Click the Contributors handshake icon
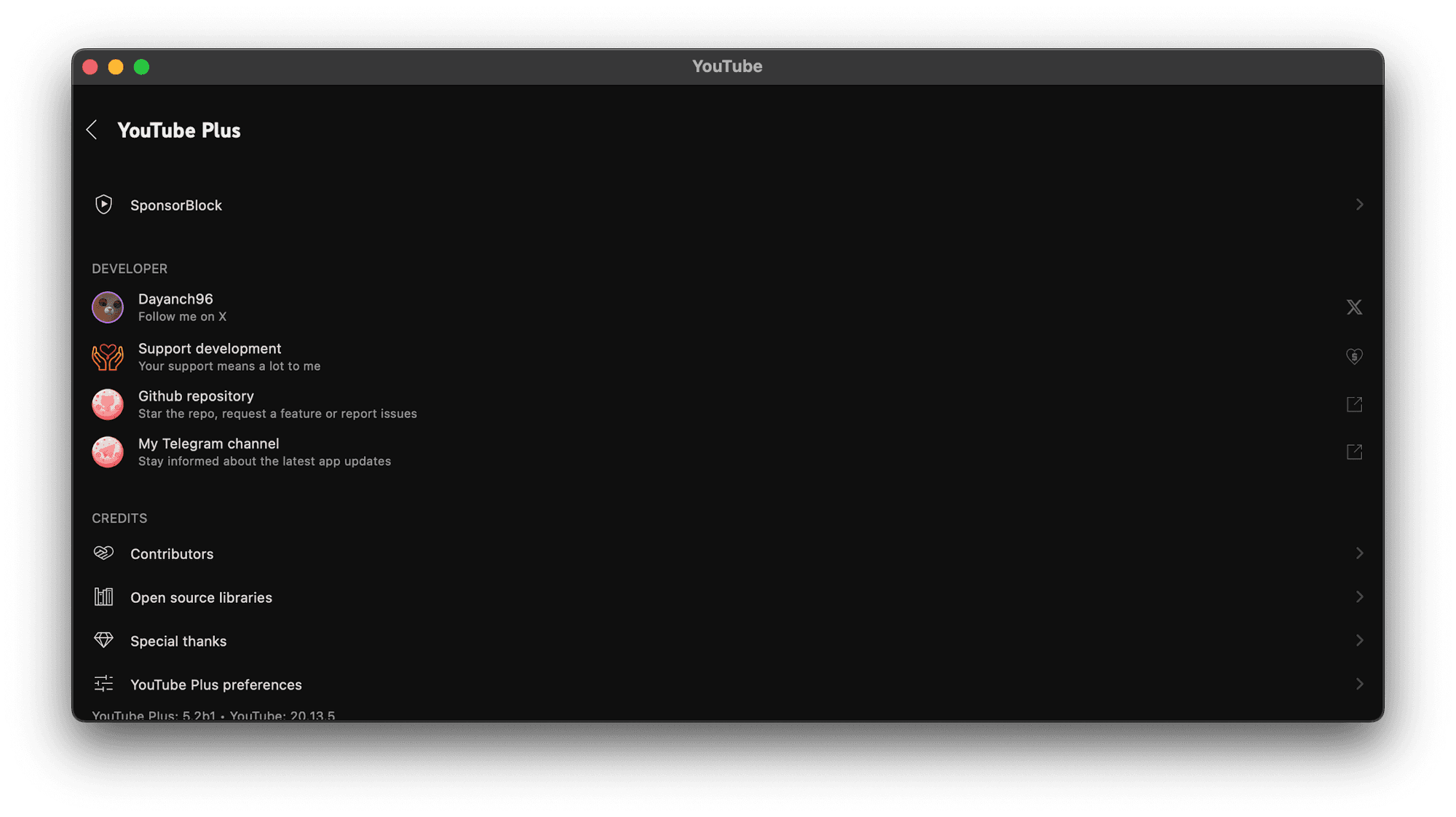 tap(103, 553)
